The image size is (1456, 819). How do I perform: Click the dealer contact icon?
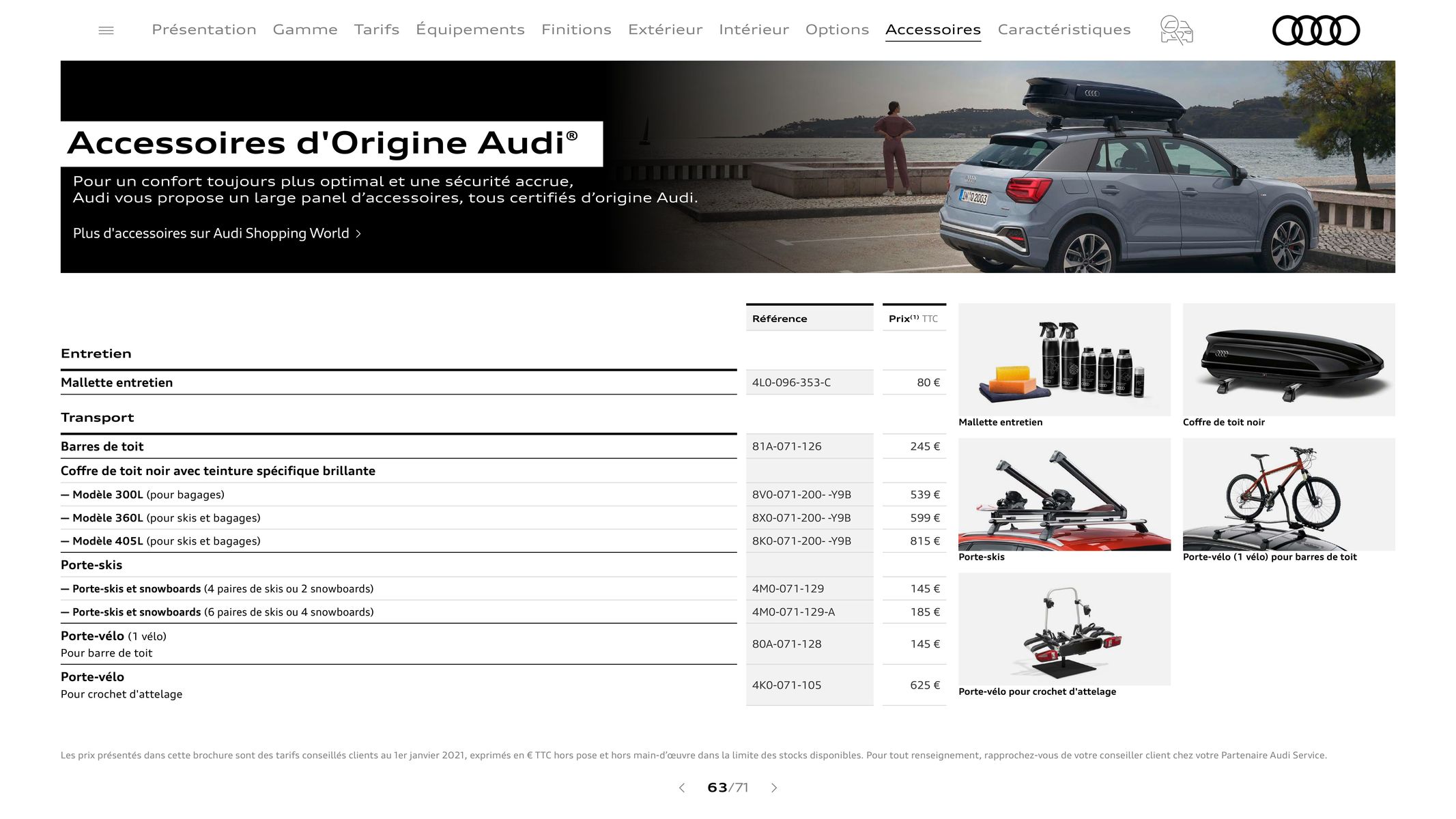[1176, 31]
